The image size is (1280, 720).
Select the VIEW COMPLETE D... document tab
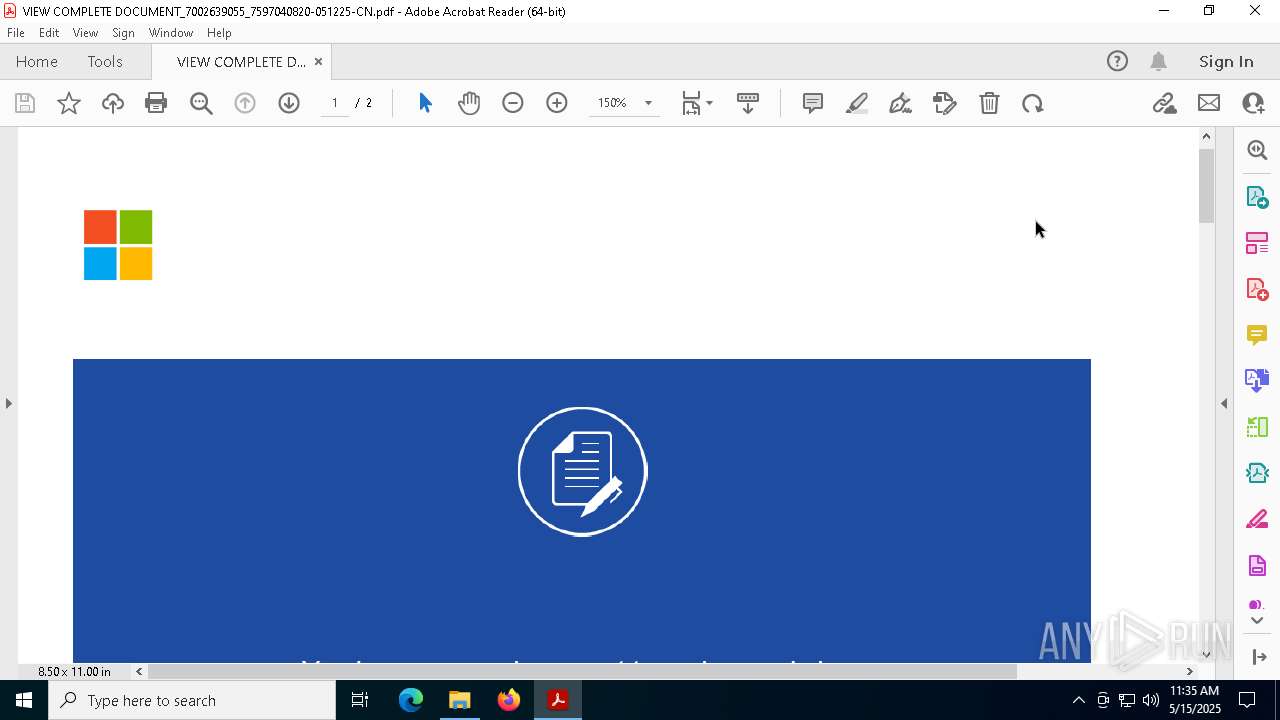point(241,62)
